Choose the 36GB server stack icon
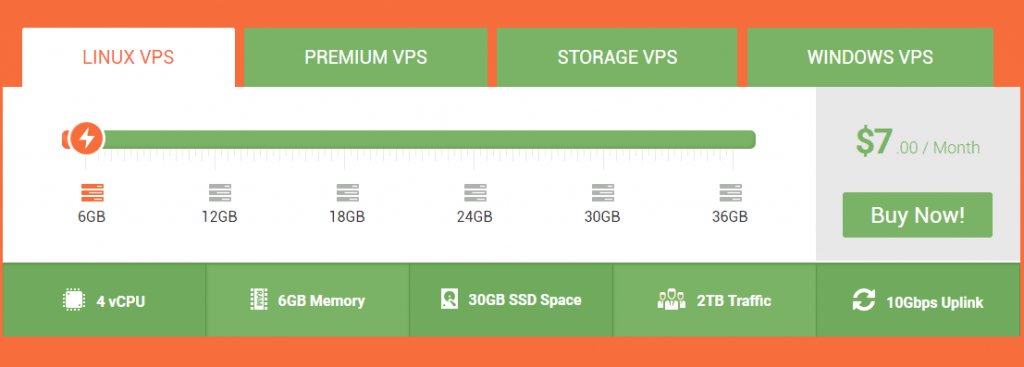Viewport: 1024px width, 367px height. (731, 193)
